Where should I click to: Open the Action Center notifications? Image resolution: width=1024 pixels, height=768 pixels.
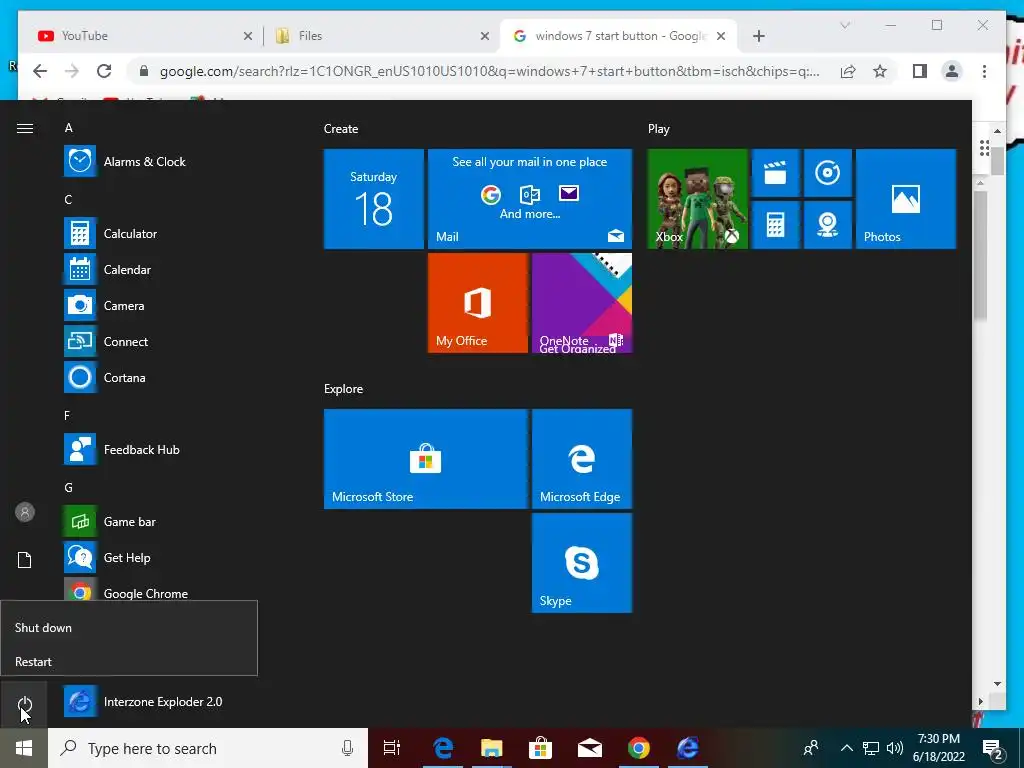click(993, 748)
